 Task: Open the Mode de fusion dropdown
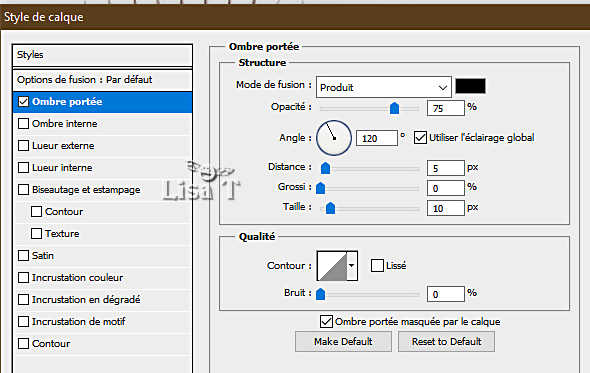click(x=383, y=87)
